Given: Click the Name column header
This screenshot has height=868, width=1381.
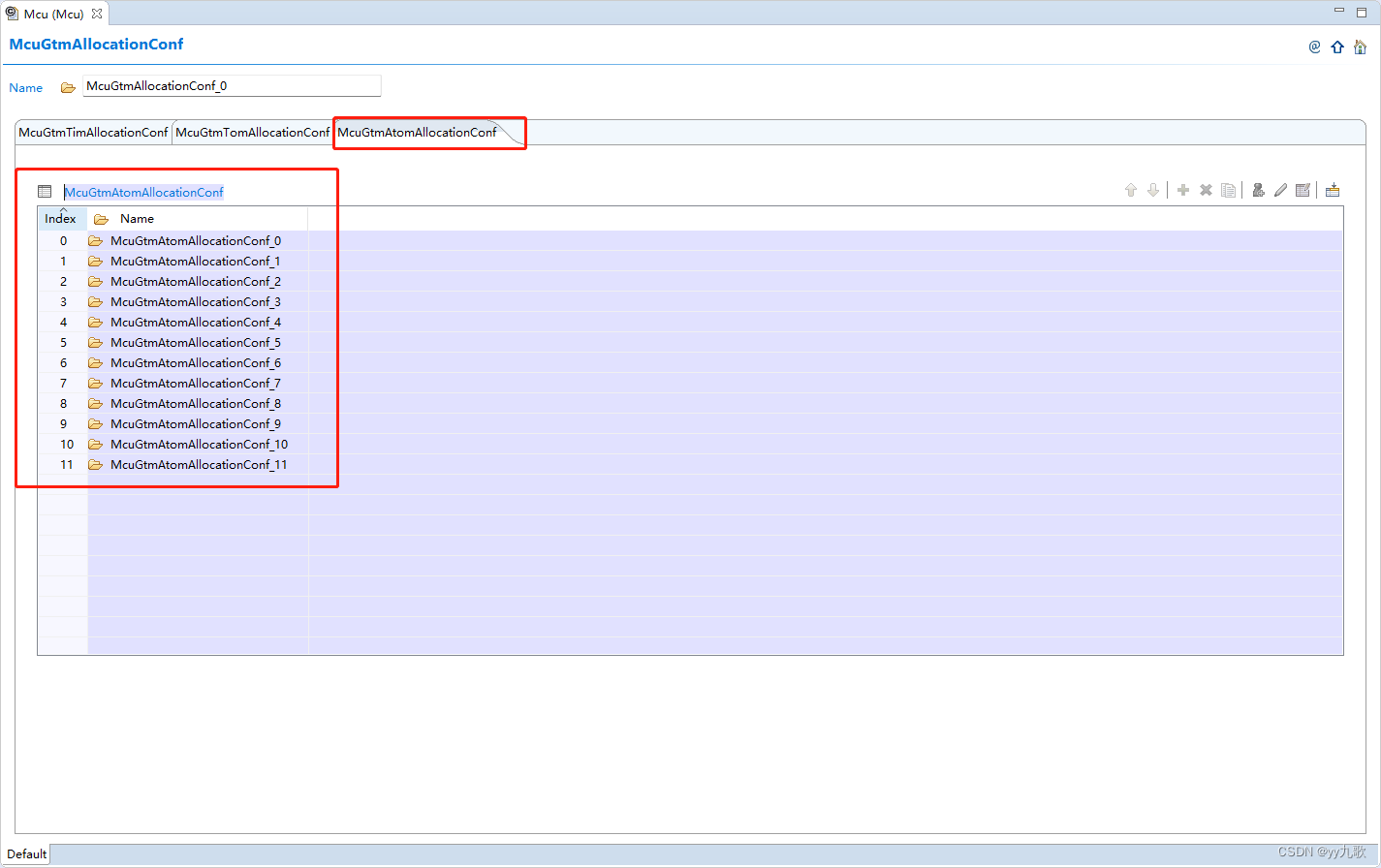Looking at the screenshot, I should [198, 218].
